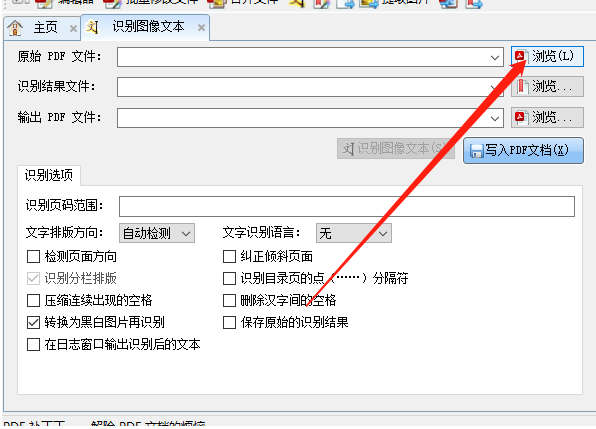Expand the 文字识别语言 dropdown

(353, 233)
